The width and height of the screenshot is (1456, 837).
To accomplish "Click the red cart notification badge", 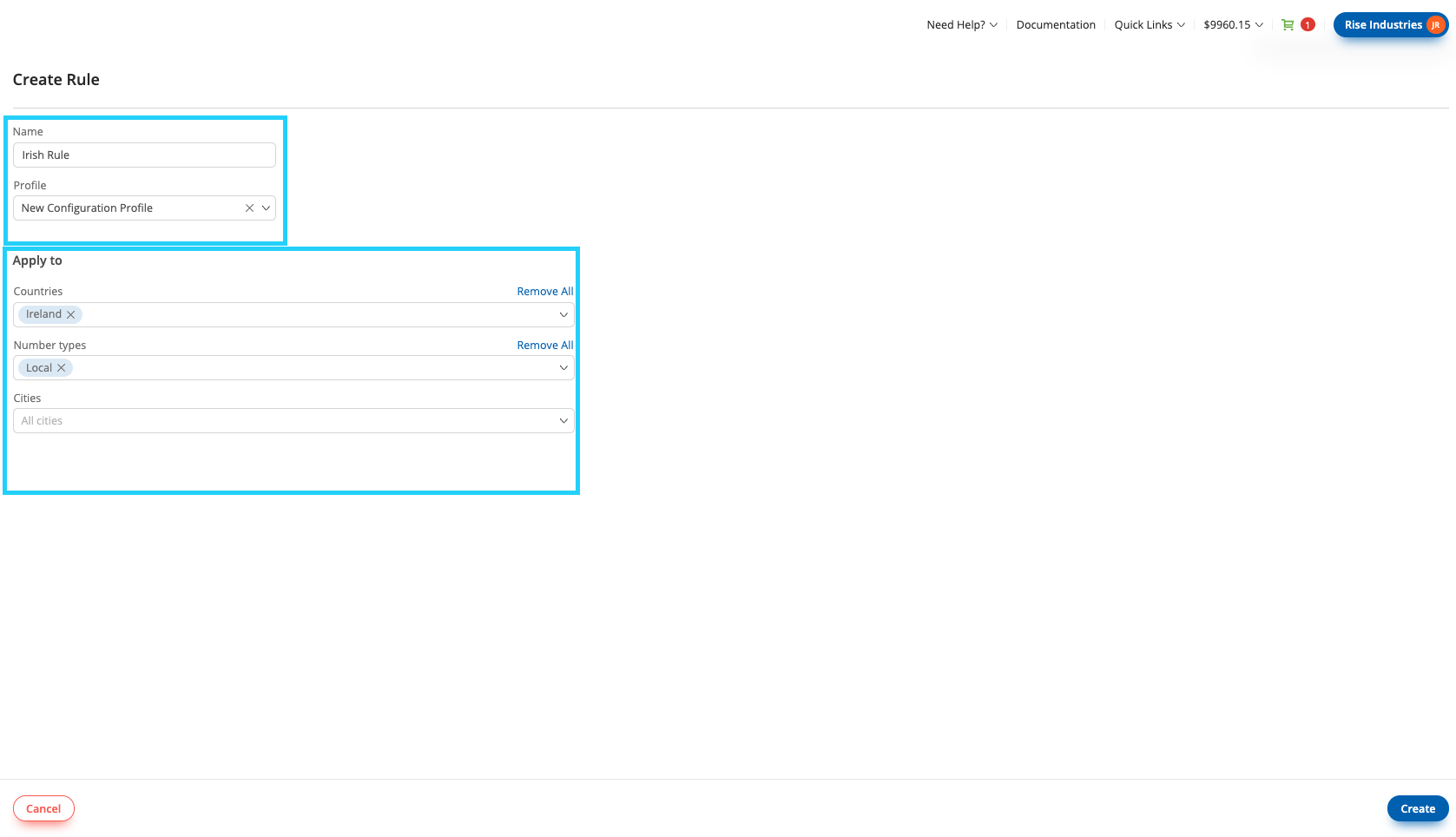I will point(1308,25).
